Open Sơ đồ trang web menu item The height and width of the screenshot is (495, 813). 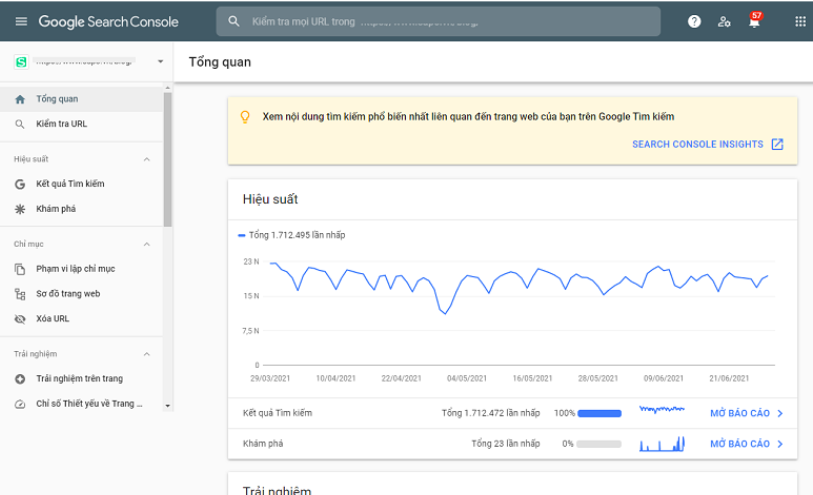81,294
